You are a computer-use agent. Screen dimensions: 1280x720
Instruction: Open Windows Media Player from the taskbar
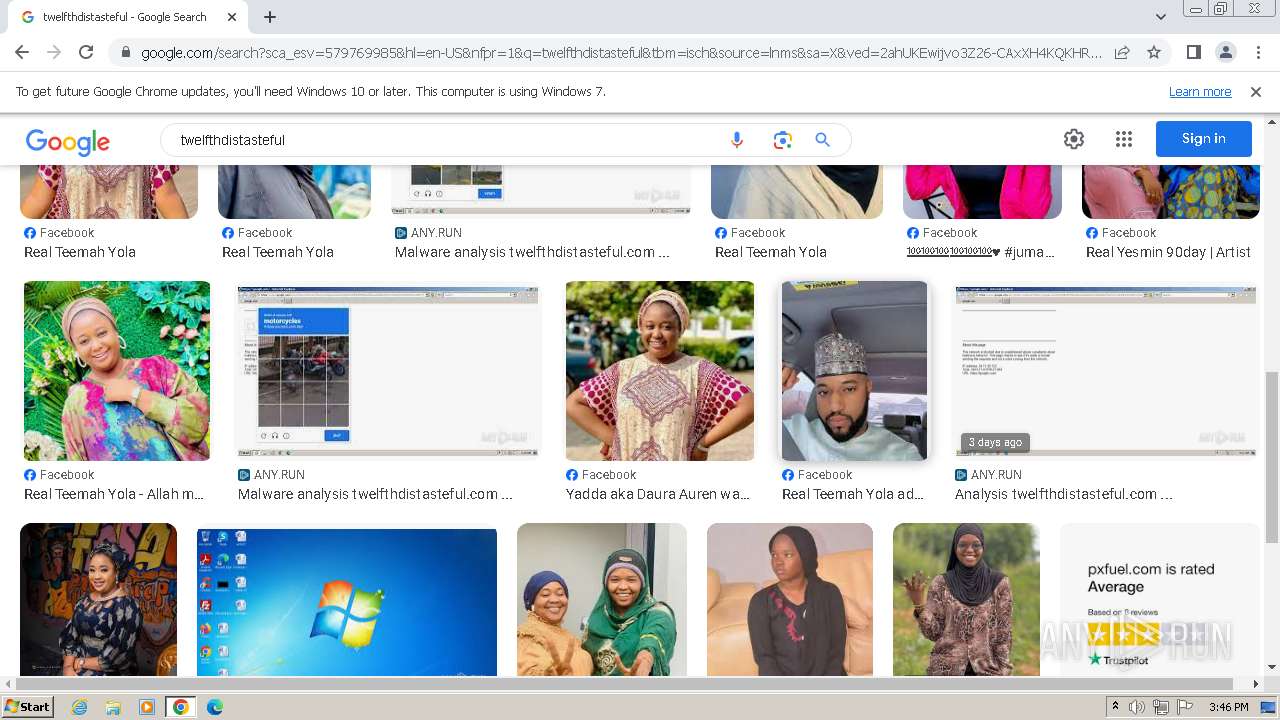[x=147, y=707]
